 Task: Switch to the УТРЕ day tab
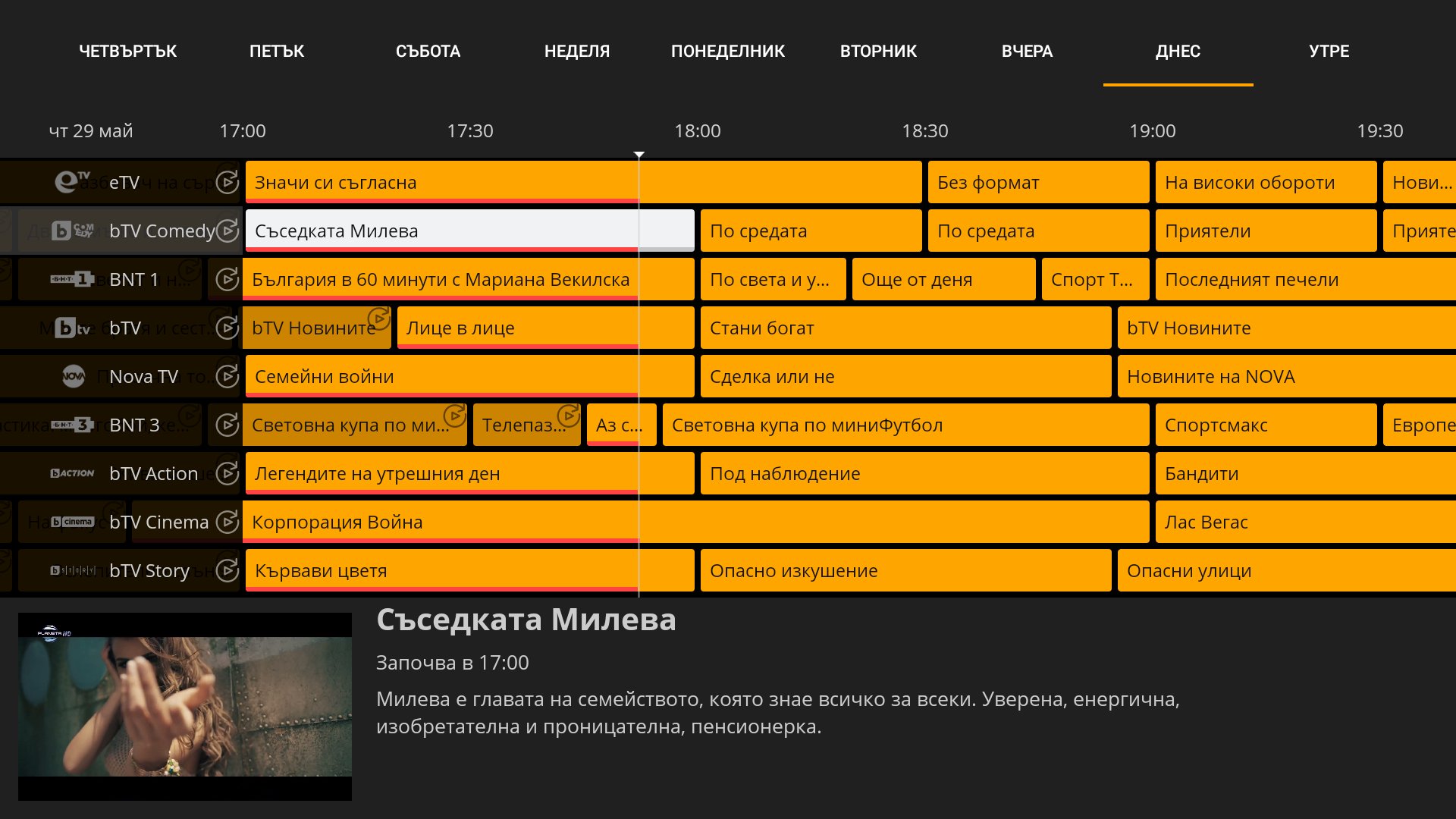(1329, 52)
